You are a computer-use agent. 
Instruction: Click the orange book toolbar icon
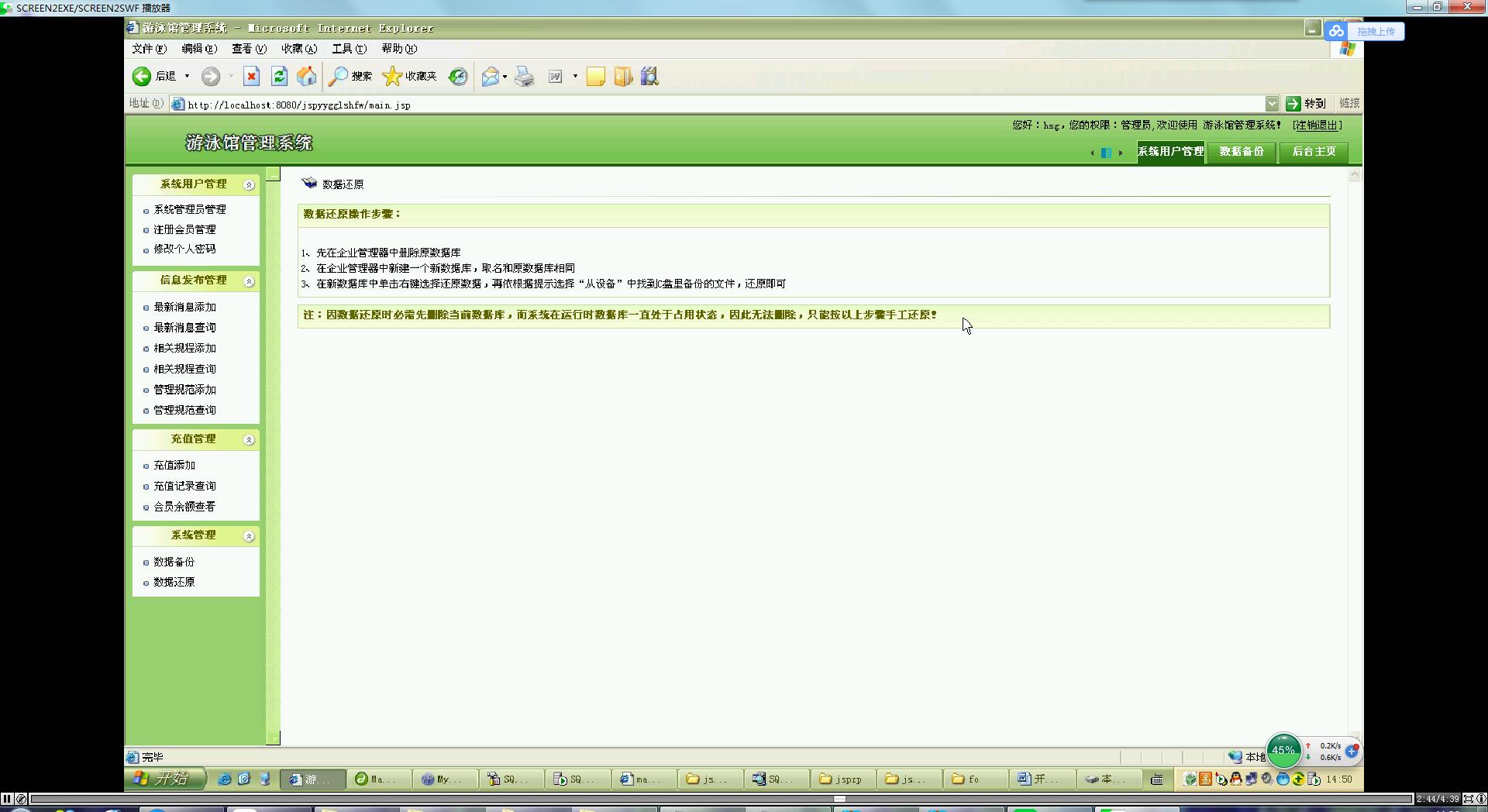point(623,76)
